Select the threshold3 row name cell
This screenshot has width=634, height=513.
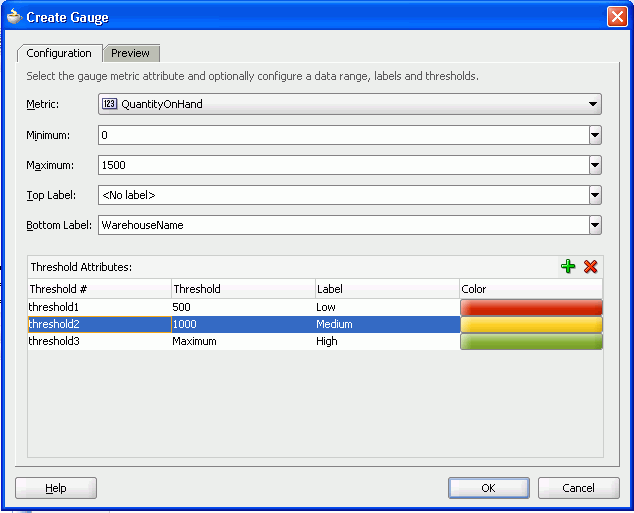99,341
